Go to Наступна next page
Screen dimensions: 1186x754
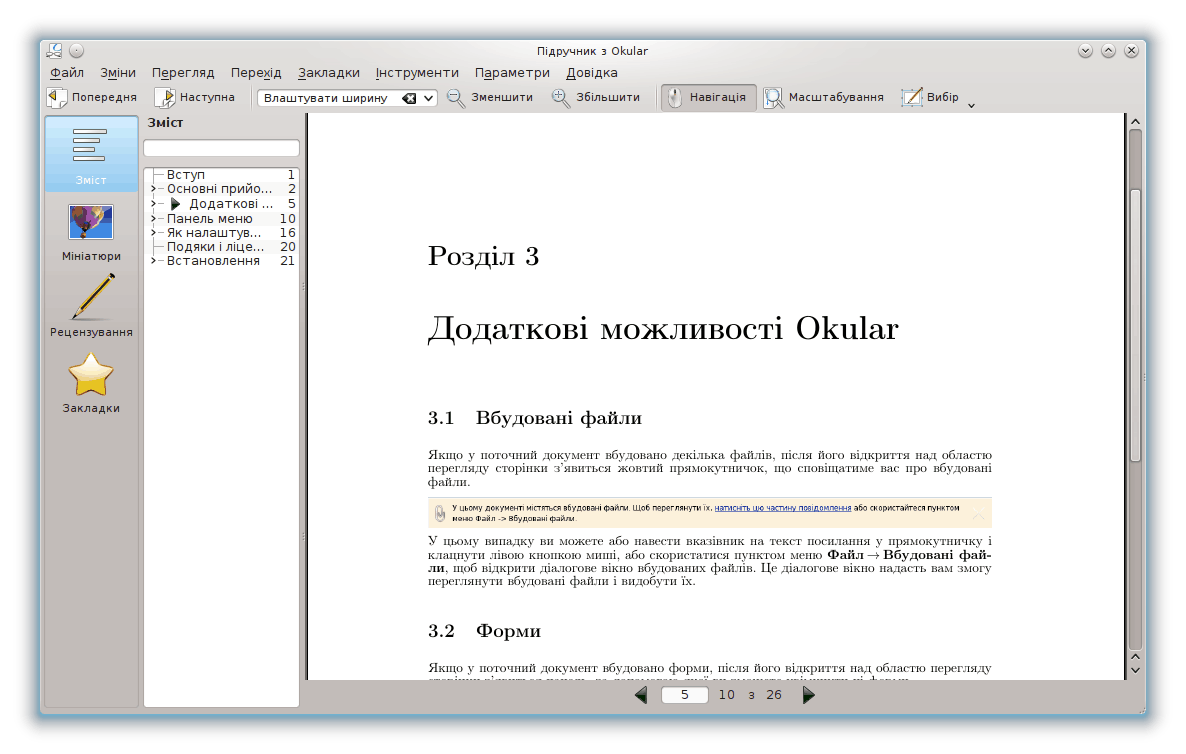[195, 98]
